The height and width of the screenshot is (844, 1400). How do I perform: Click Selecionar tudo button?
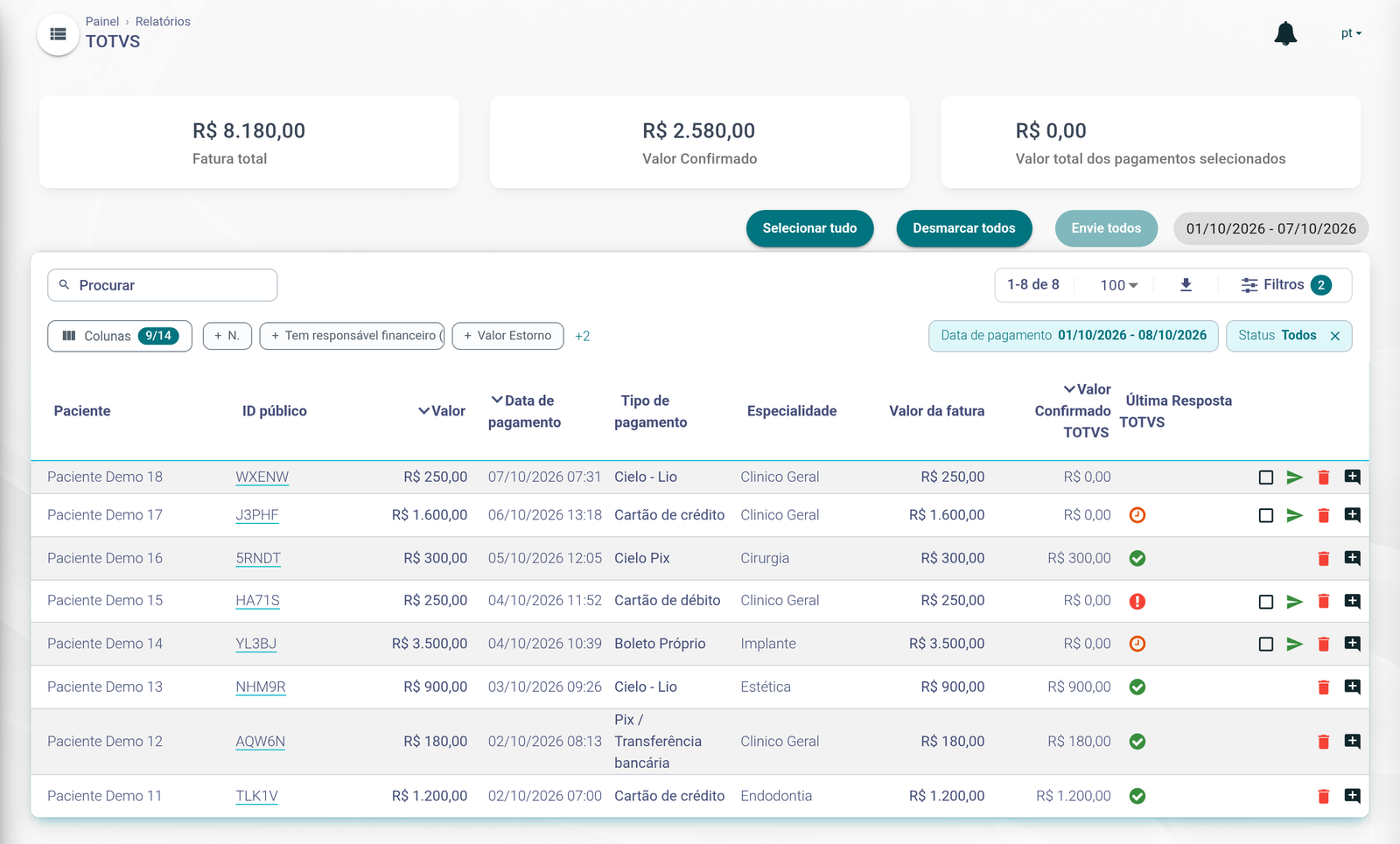click(809, 228)
